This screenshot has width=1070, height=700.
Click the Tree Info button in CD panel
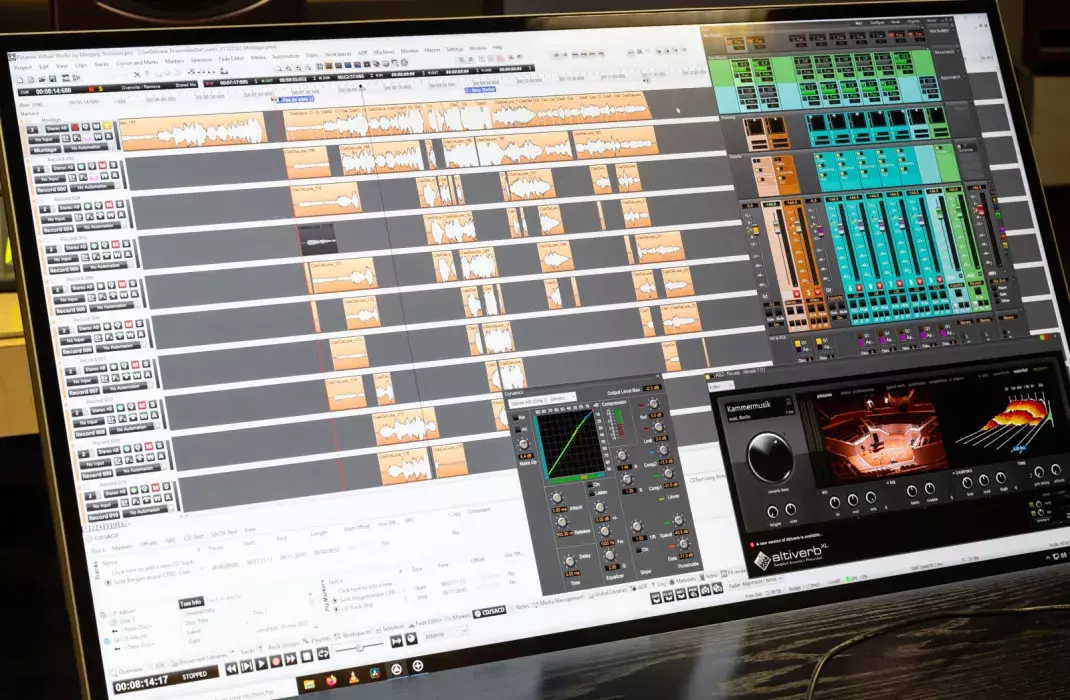190,602
